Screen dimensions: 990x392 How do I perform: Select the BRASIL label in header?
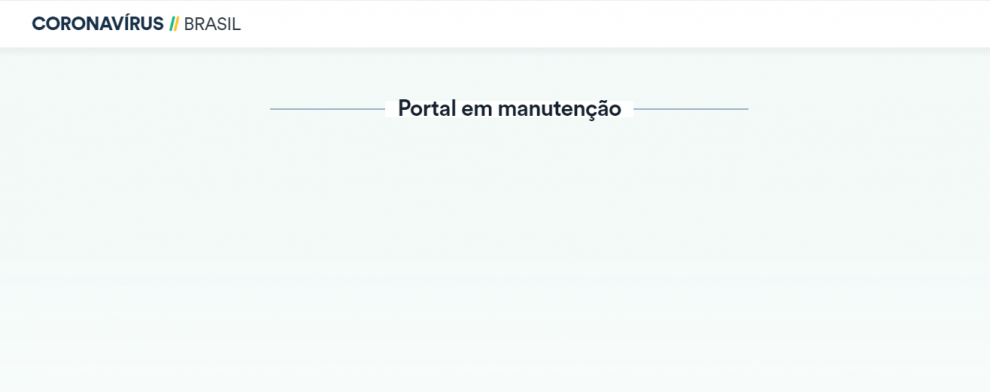coord(212,24)
